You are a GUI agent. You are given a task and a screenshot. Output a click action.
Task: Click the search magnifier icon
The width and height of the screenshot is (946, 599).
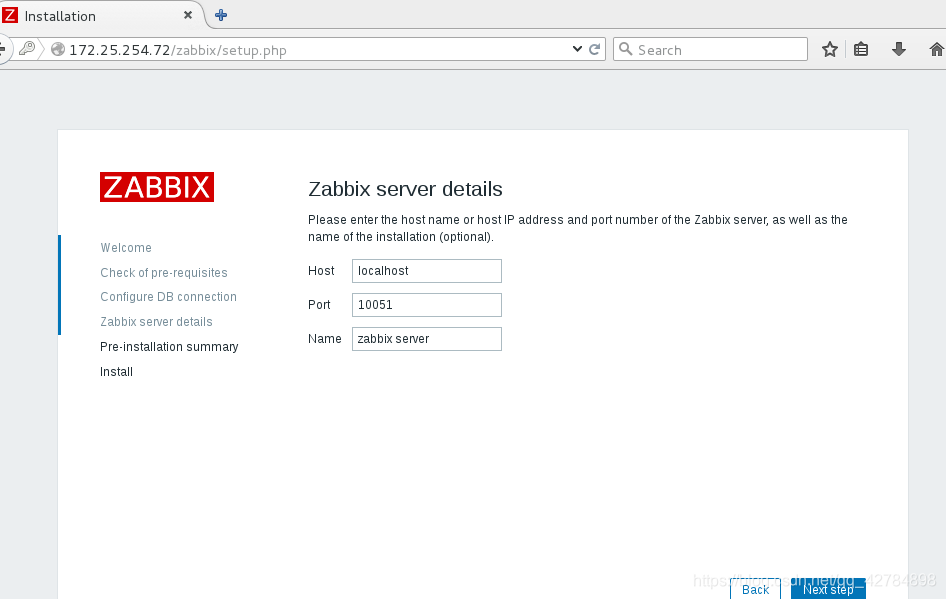coord(626,49)
